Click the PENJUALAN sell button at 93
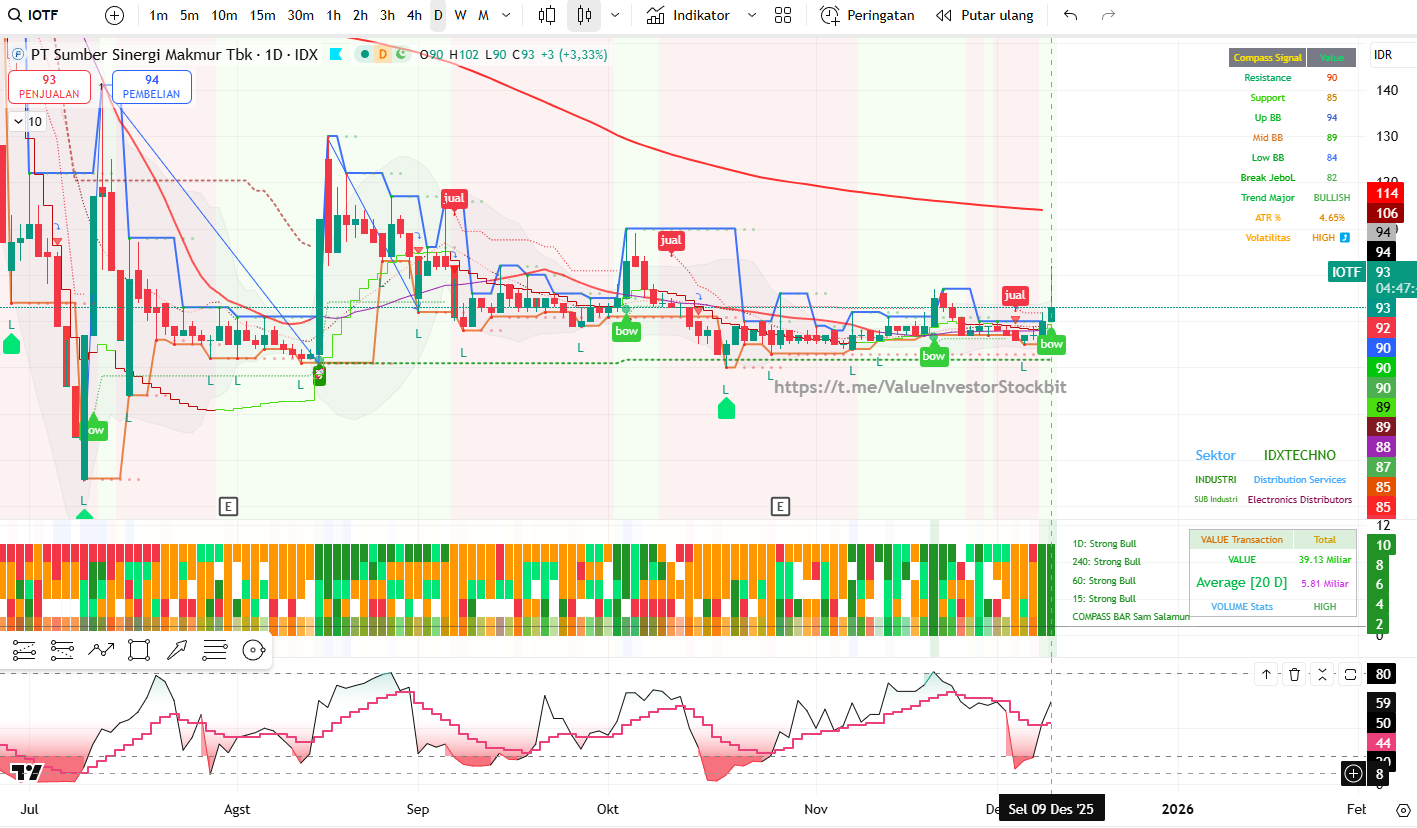This screenshot has width=1417, height=828. tap(49, 87)
